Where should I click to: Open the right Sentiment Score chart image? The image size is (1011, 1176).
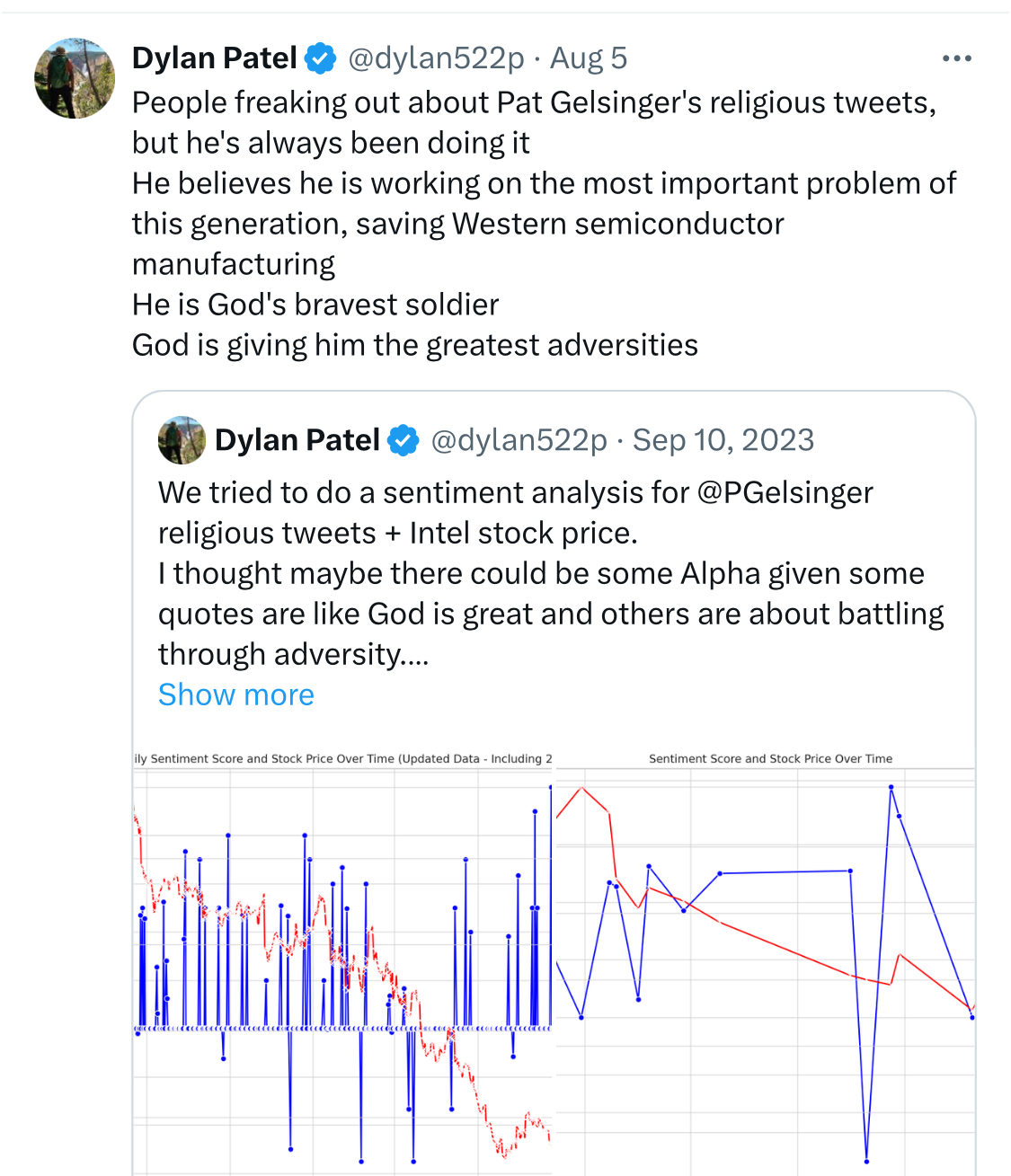click(x=766, y=962)
